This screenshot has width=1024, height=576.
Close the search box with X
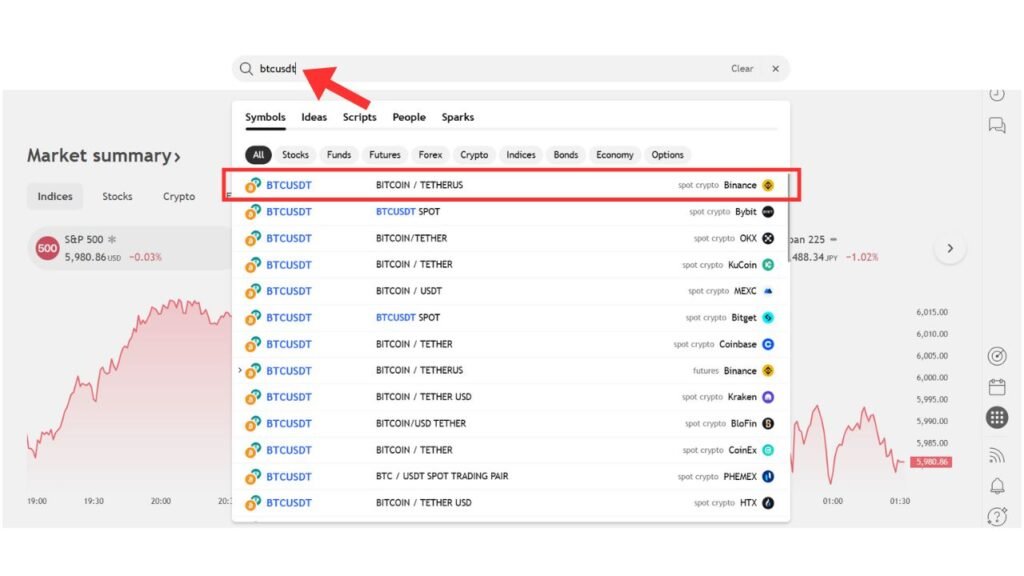click(x=775, y=69)
